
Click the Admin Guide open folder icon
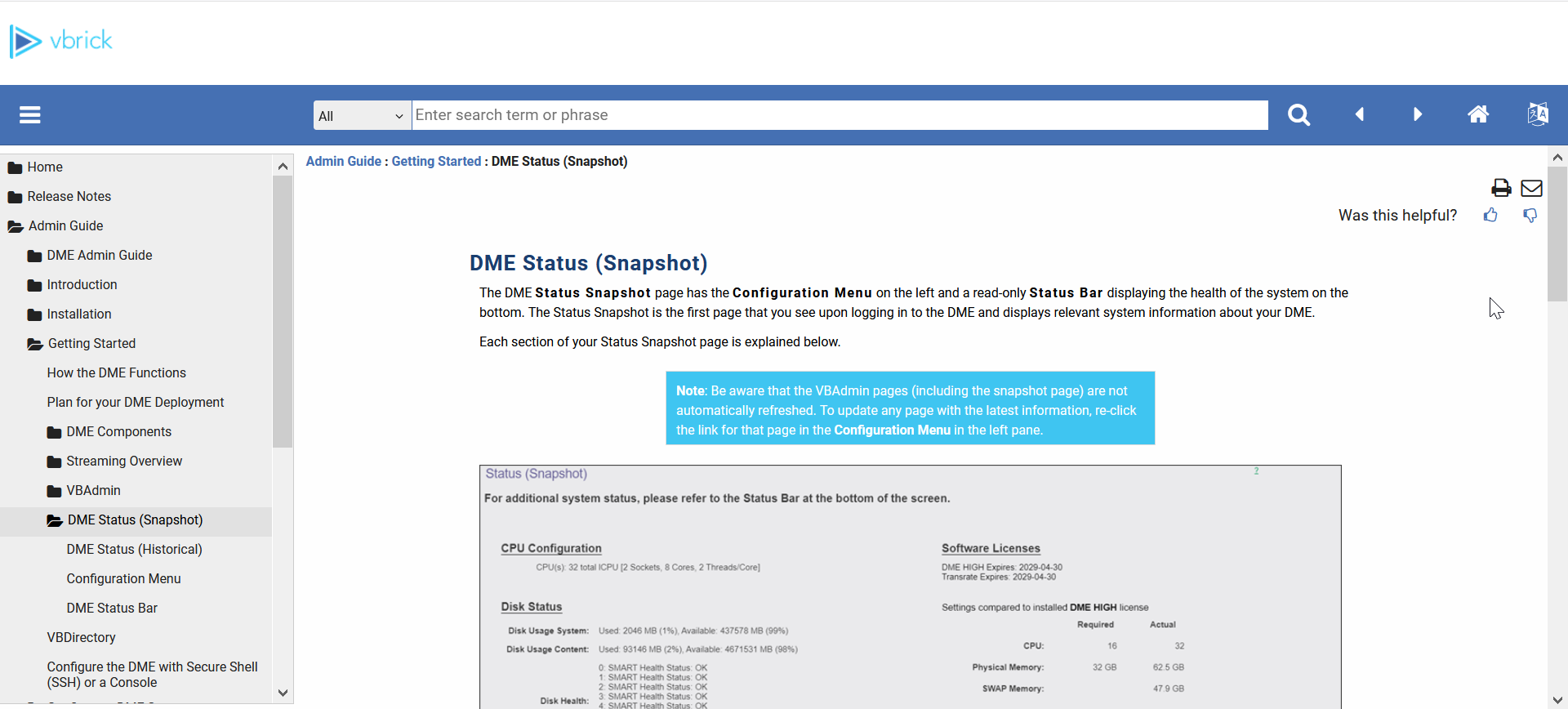[16, 226]
